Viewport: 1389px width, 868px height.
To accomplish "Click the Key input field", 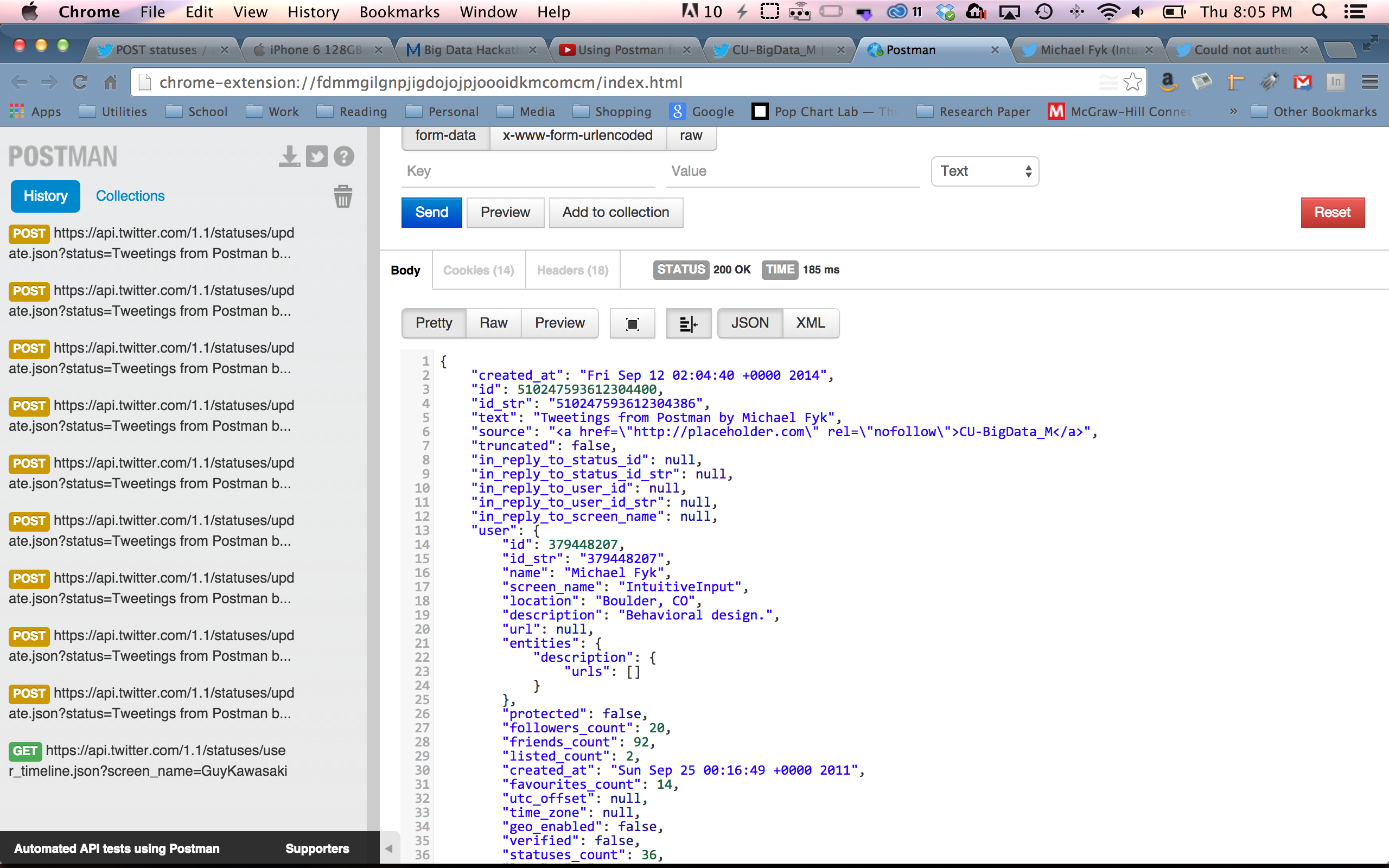I will 527,171.
